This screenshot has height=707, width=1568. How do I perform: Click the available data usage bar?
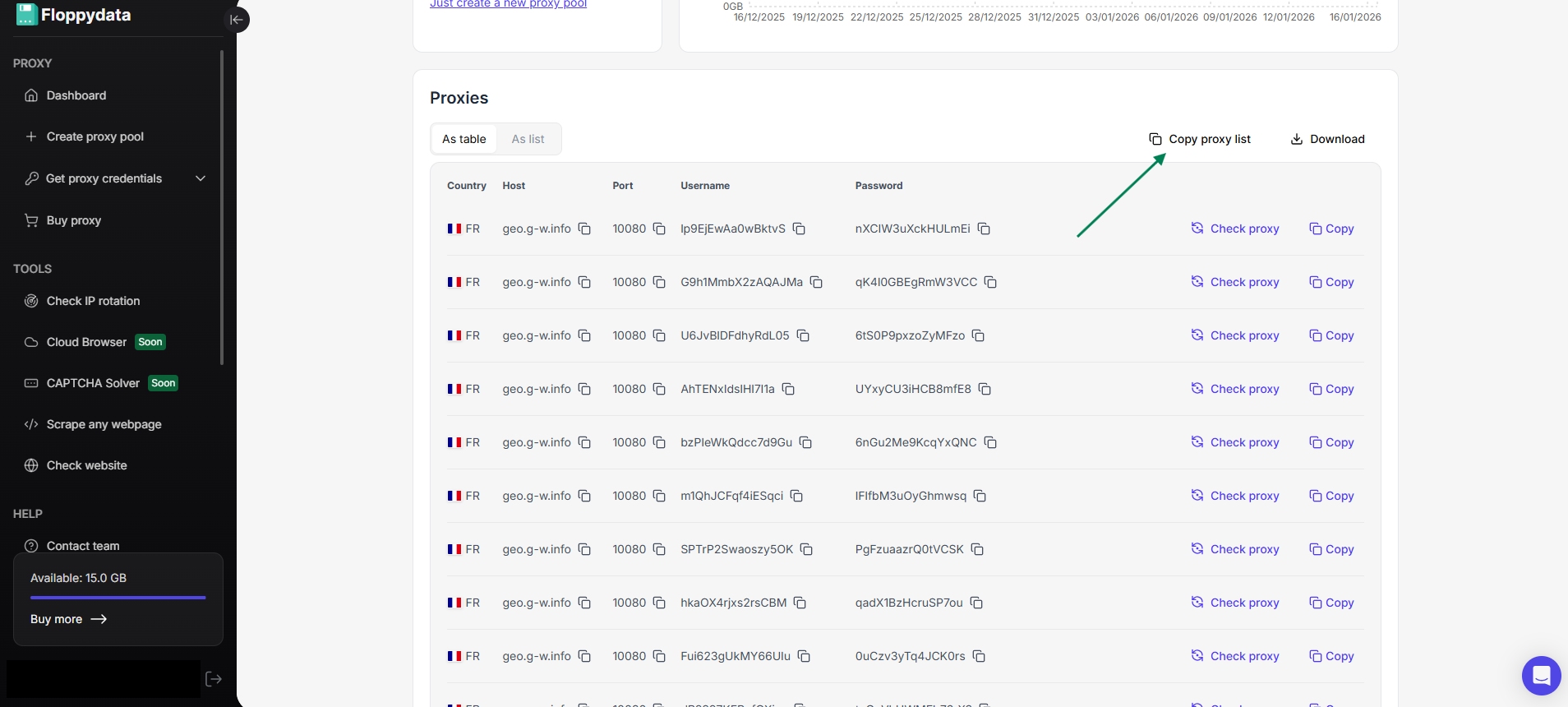[118, 598]
